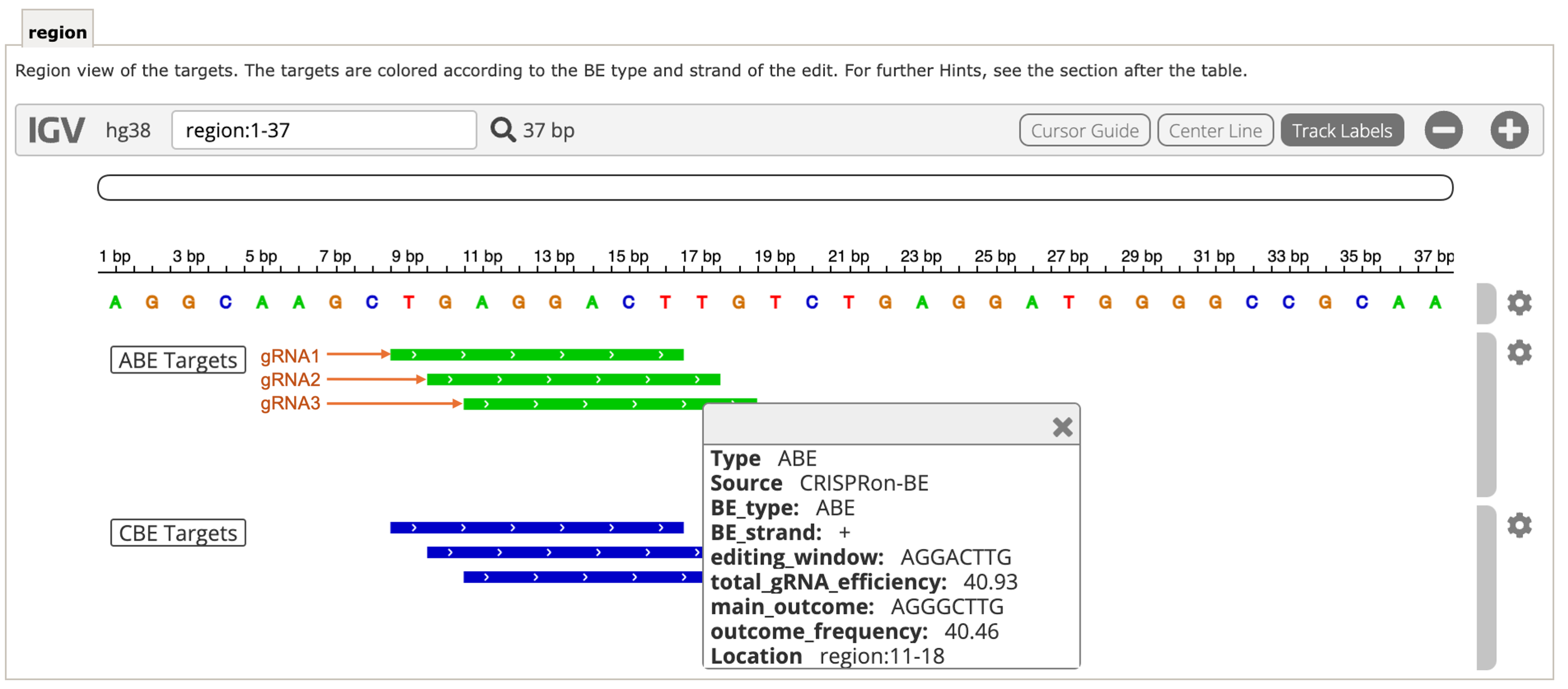Image resolution: width=1568 pixels, height=689 pixels.
Task: Open CBE Targets track gear menu
Action: 1519,525
